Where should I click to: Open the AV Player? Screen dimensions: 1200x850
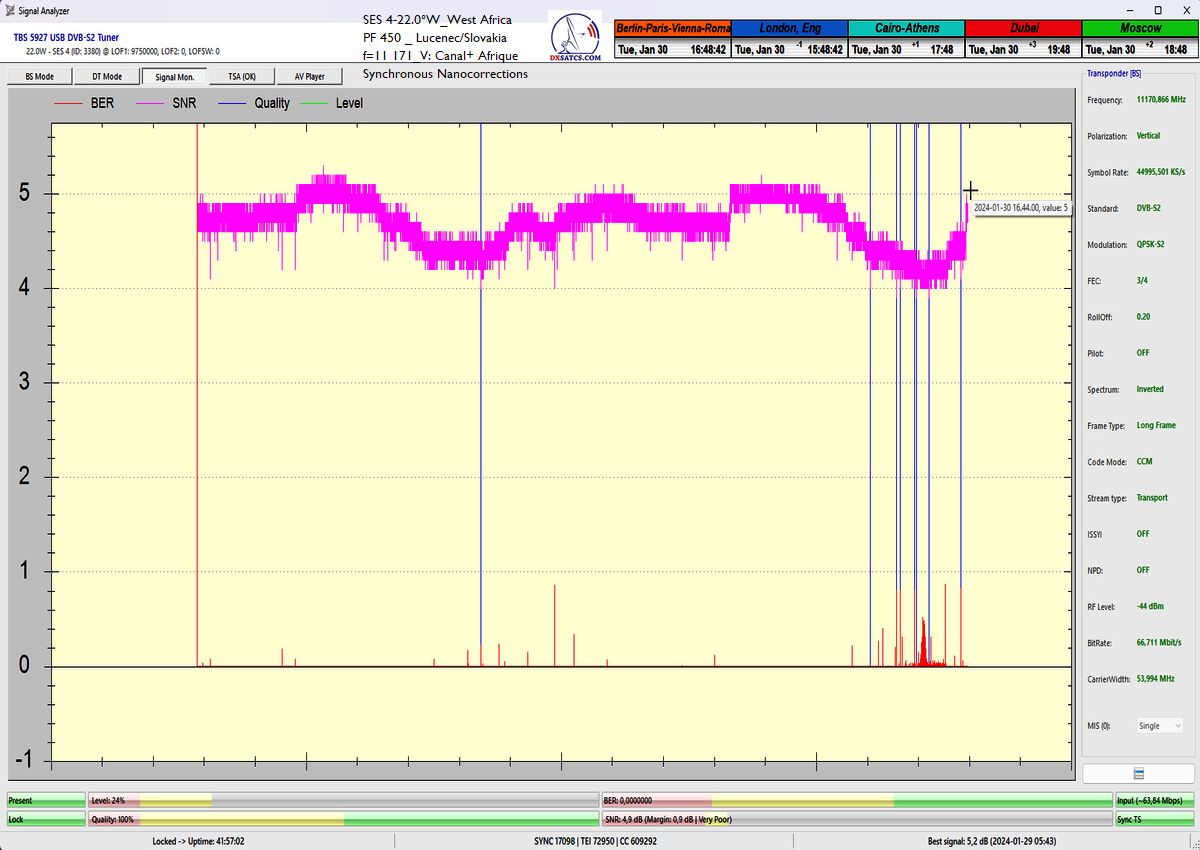coord(309,76)
